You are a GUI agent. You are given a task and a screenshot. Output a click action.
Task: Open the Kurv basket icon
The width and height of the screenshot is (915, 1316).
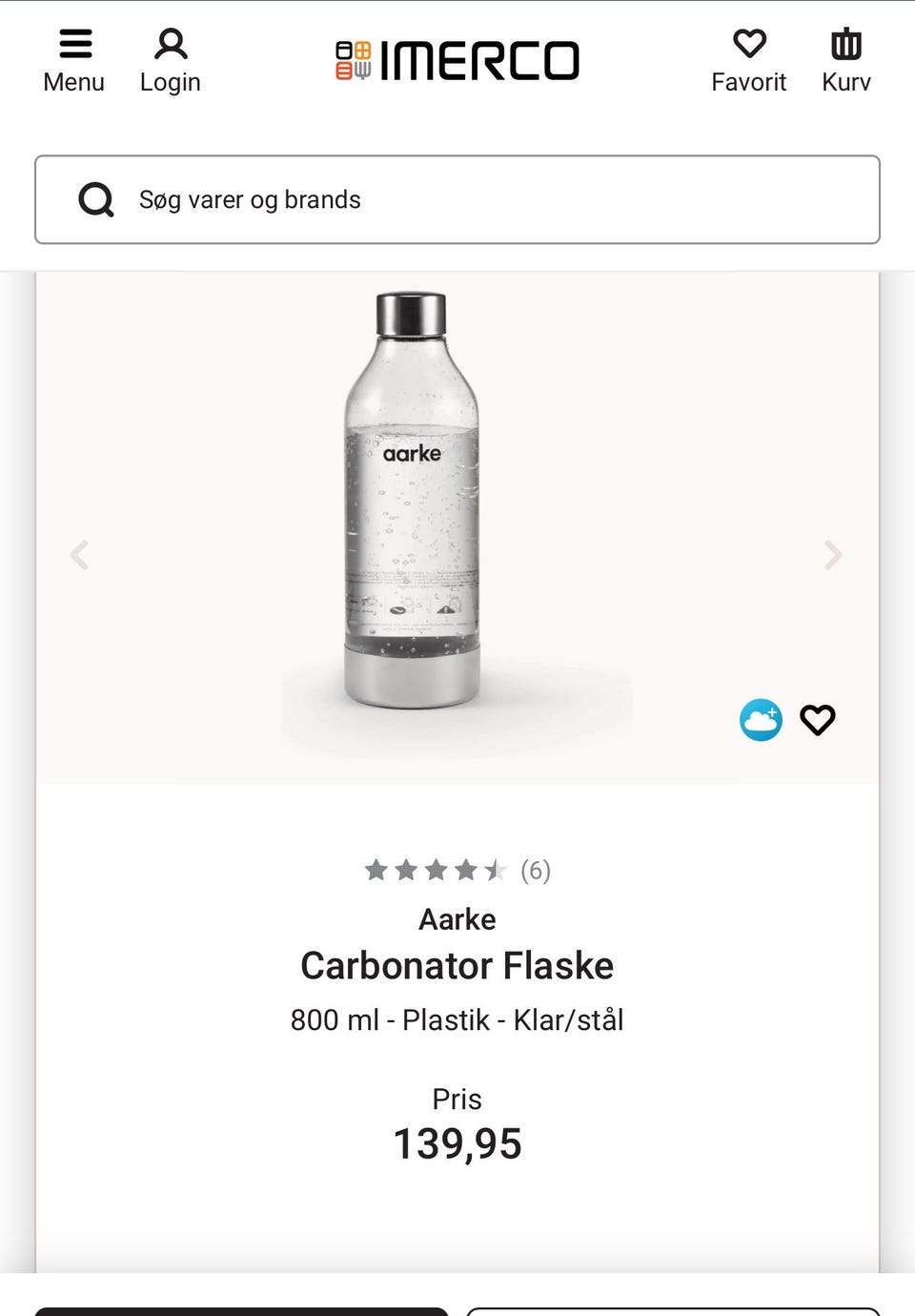click(846, 44)
